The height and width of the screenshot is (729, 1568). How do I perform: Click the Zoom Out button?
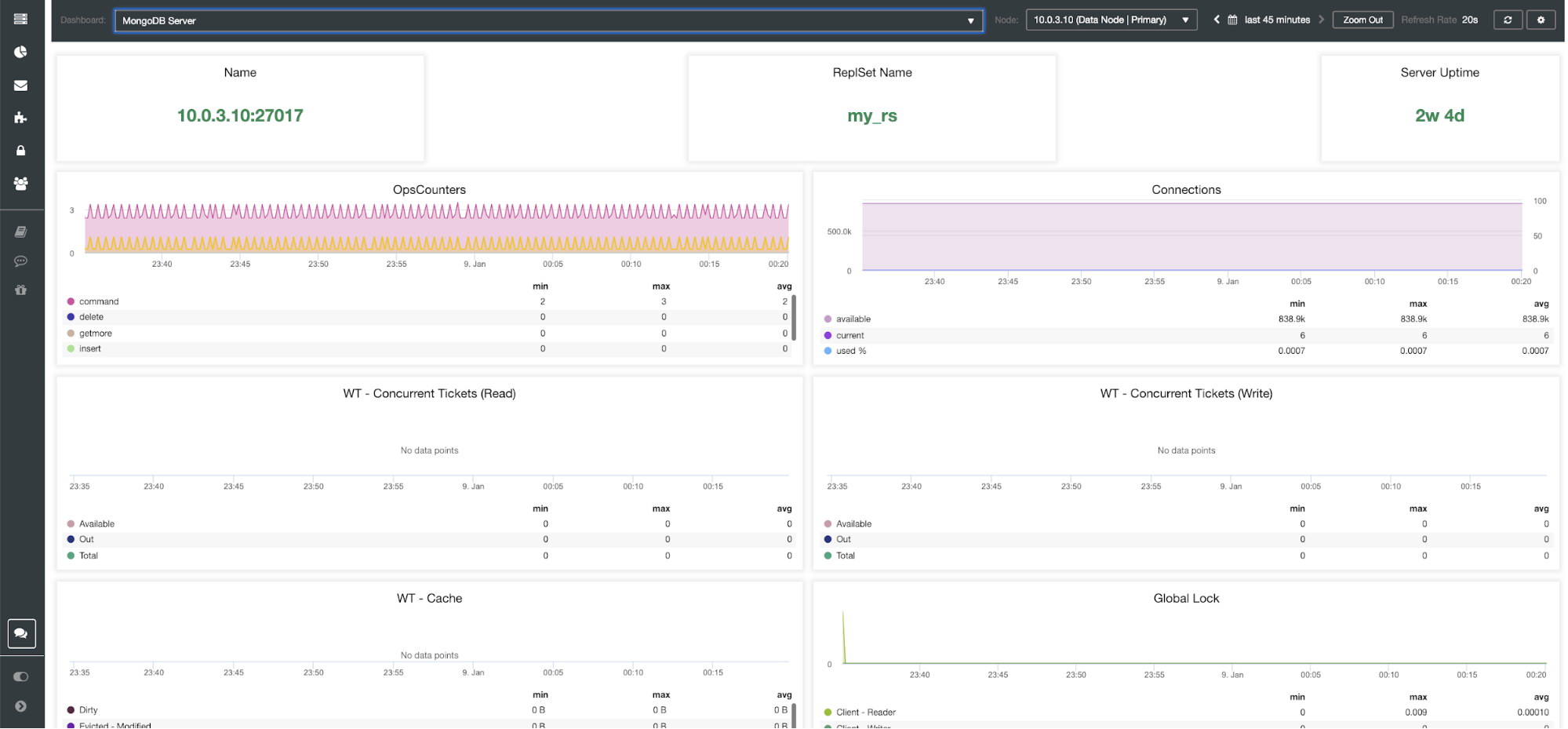click(1362, 20)
